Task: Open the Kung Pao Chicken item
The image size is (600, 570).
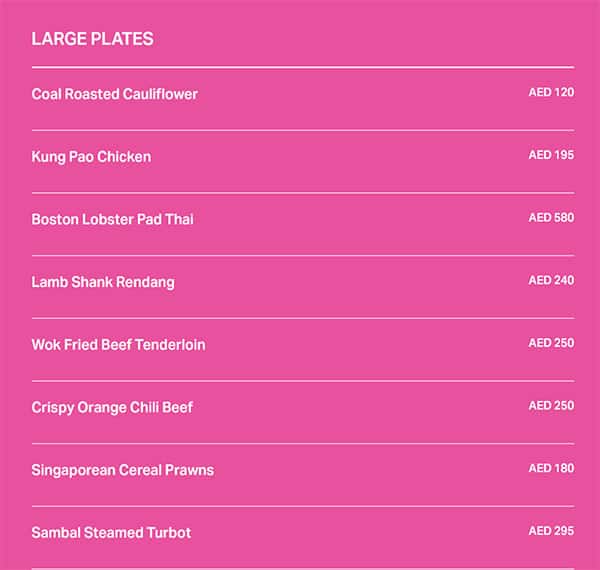Action: (91, 157)
